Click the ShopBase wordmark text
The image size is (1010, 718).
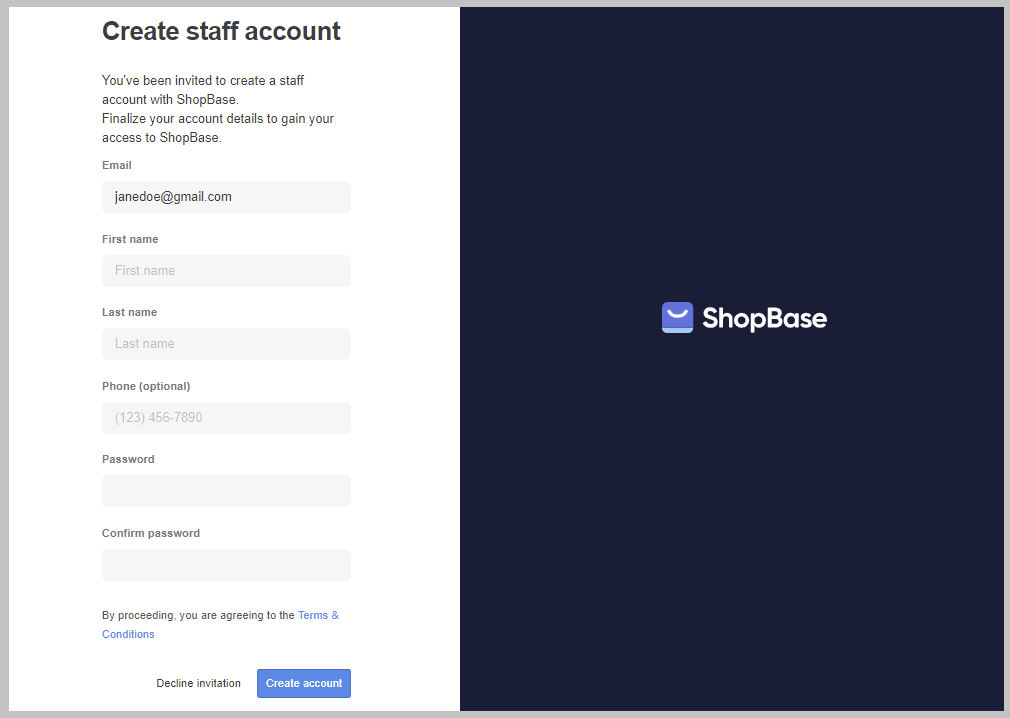click(x=765, y=319)
